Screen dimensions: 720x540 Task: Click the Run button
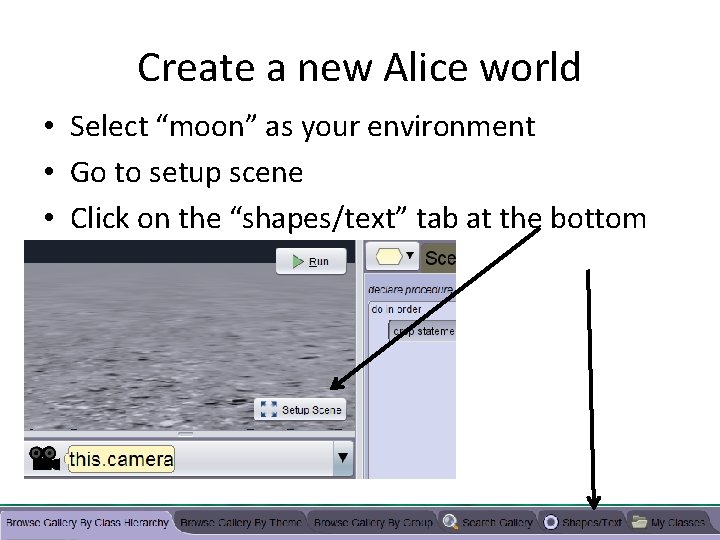311,261
